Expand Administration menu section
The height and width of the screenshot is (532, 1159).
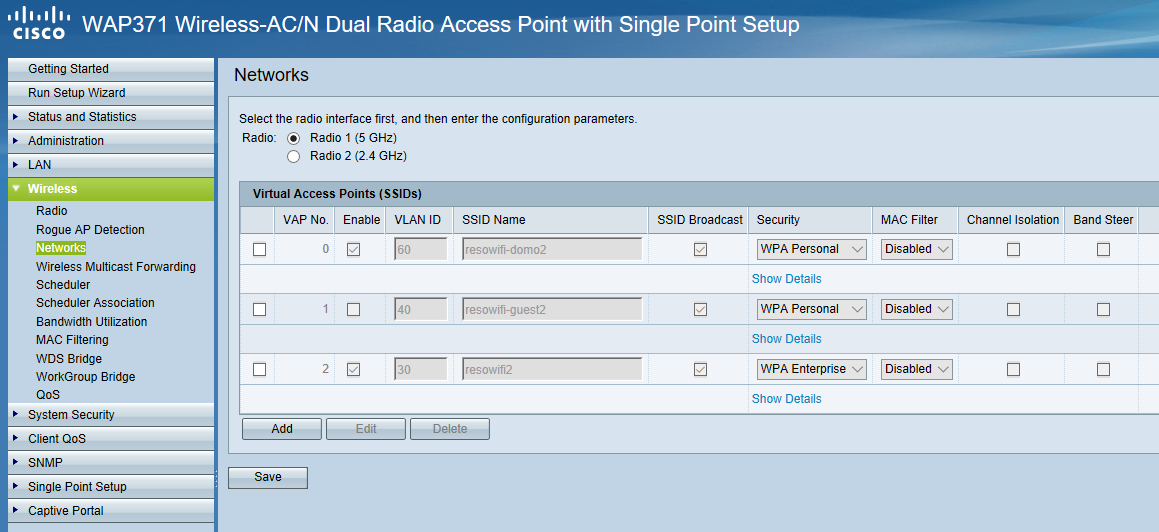click(x=111, y=140)
